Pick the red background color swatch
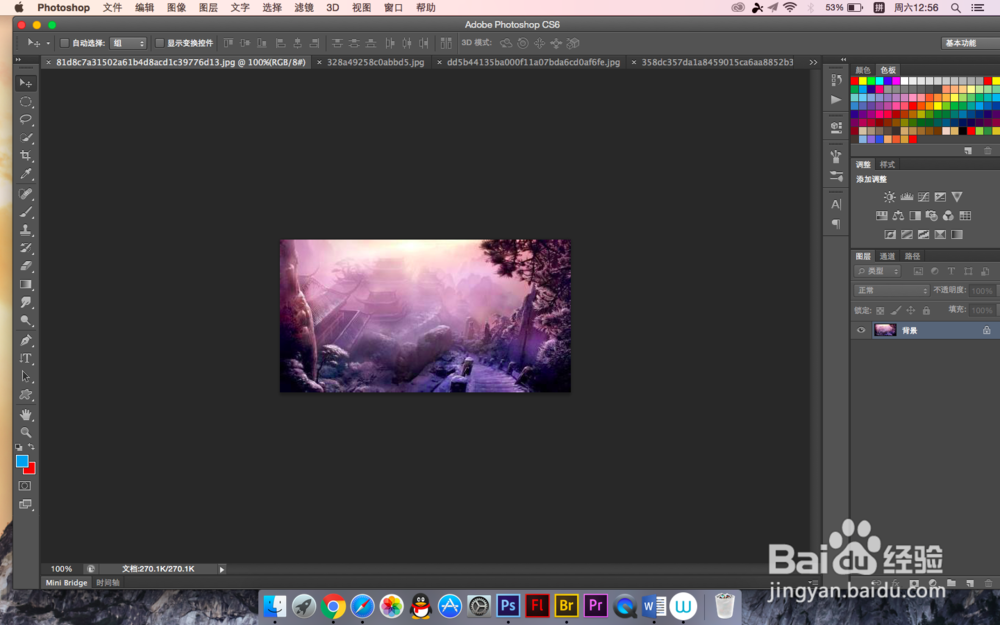The image size is (1000, 625). [x=31, y=469]
